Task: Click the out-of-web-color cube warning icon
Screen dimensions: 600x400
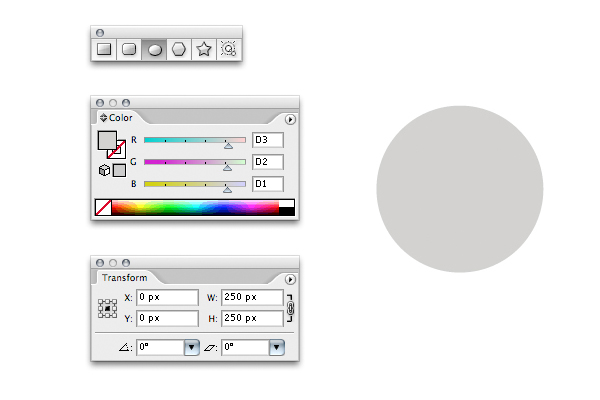Action: pos(104,170)
